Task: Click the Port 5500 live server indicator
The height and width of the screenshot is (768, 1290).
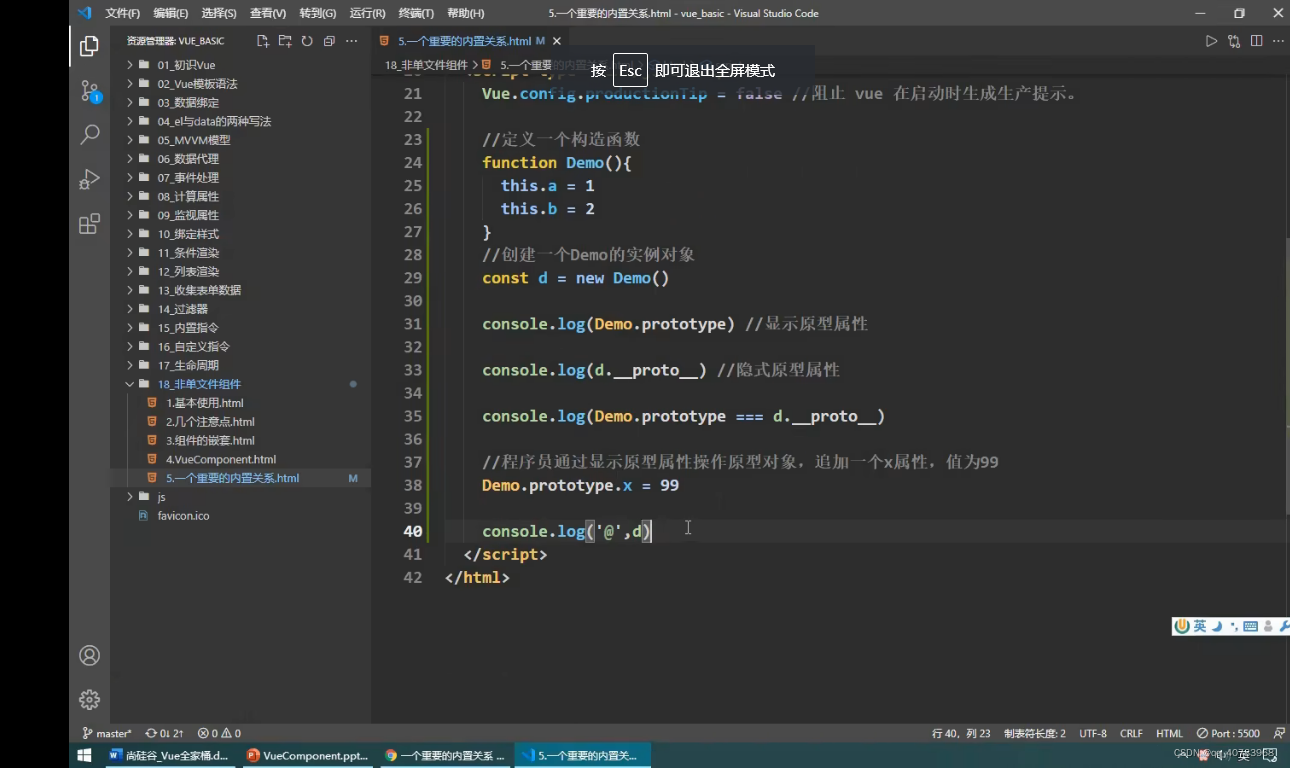Action: [x=1228, y=733]
